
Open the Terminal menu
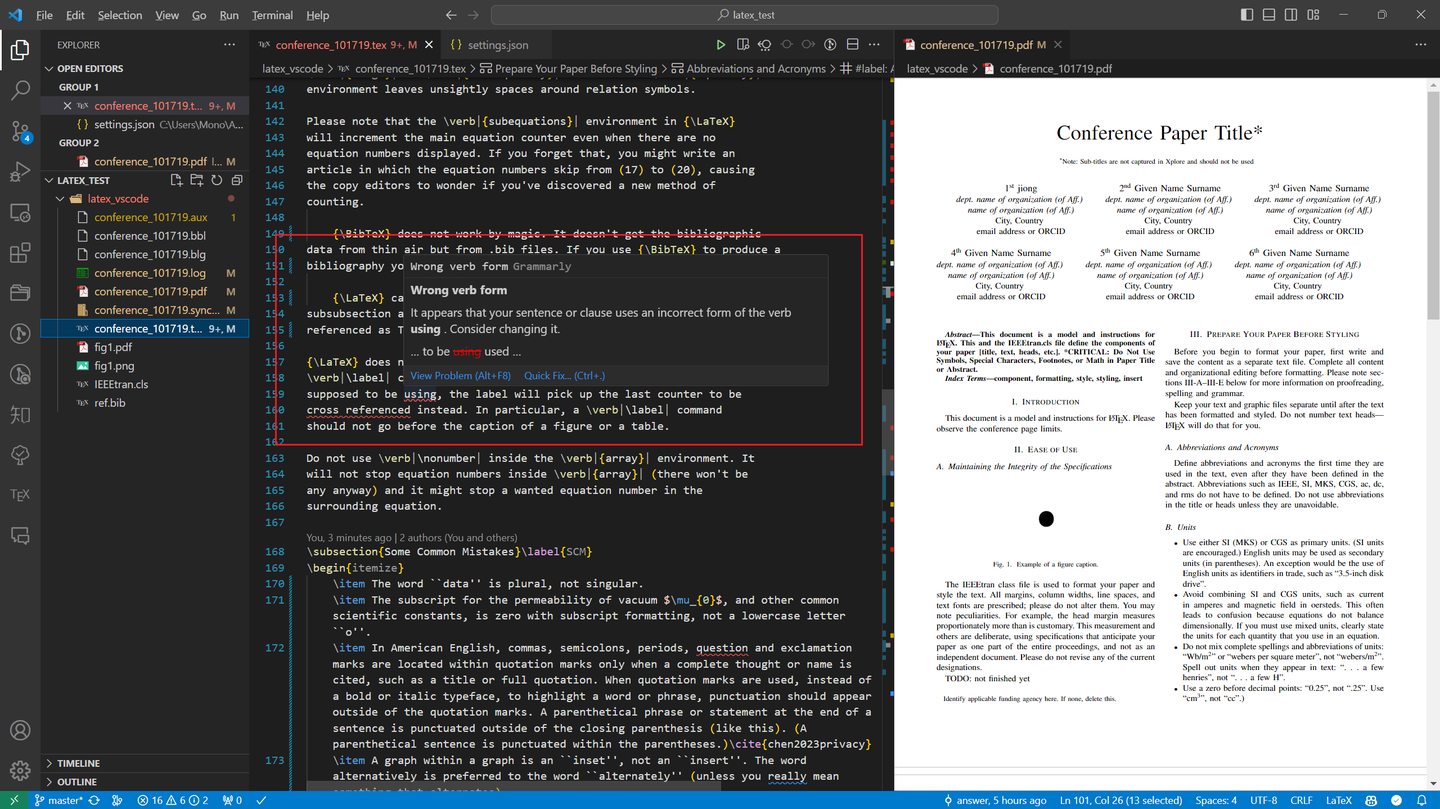271,15
